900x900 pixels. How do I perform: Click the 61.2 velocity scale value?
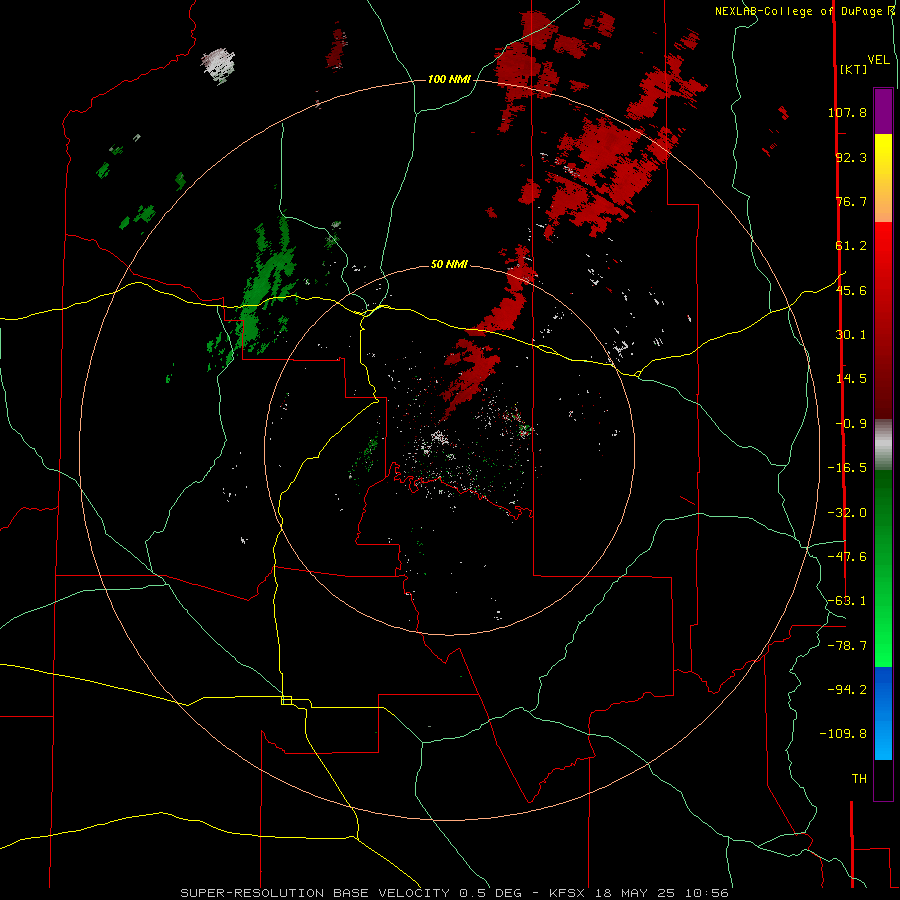click(x=851, y=246)
